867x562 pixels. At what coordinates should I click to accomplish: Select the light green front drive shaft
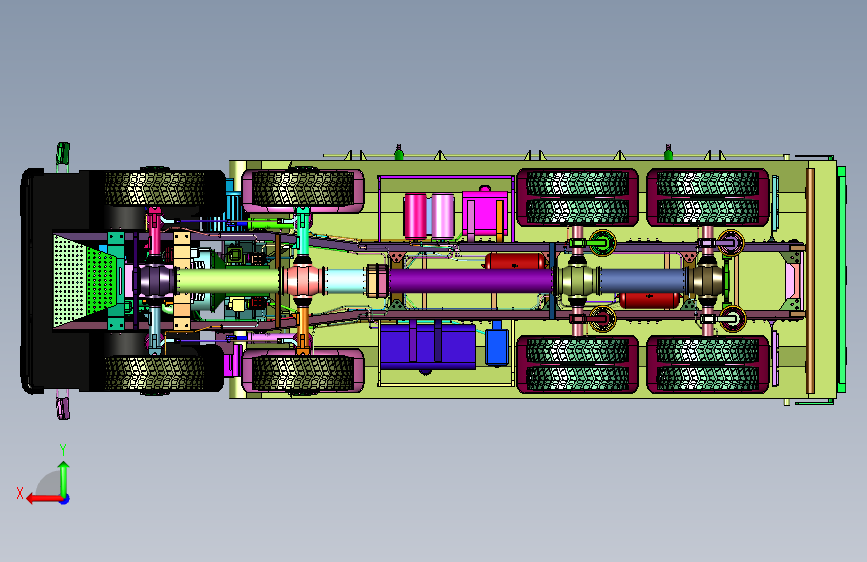click(228, 280)
